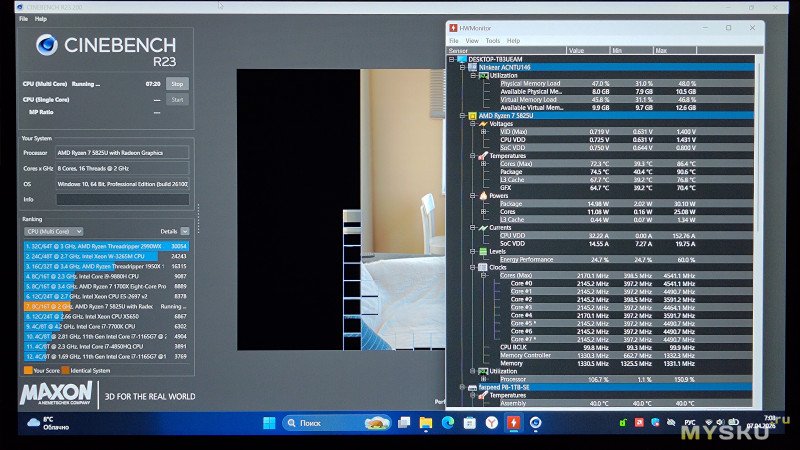Screen dimensions: 800x450
Task: Open the View menu in HWMonitor
Action: (472, 41)
